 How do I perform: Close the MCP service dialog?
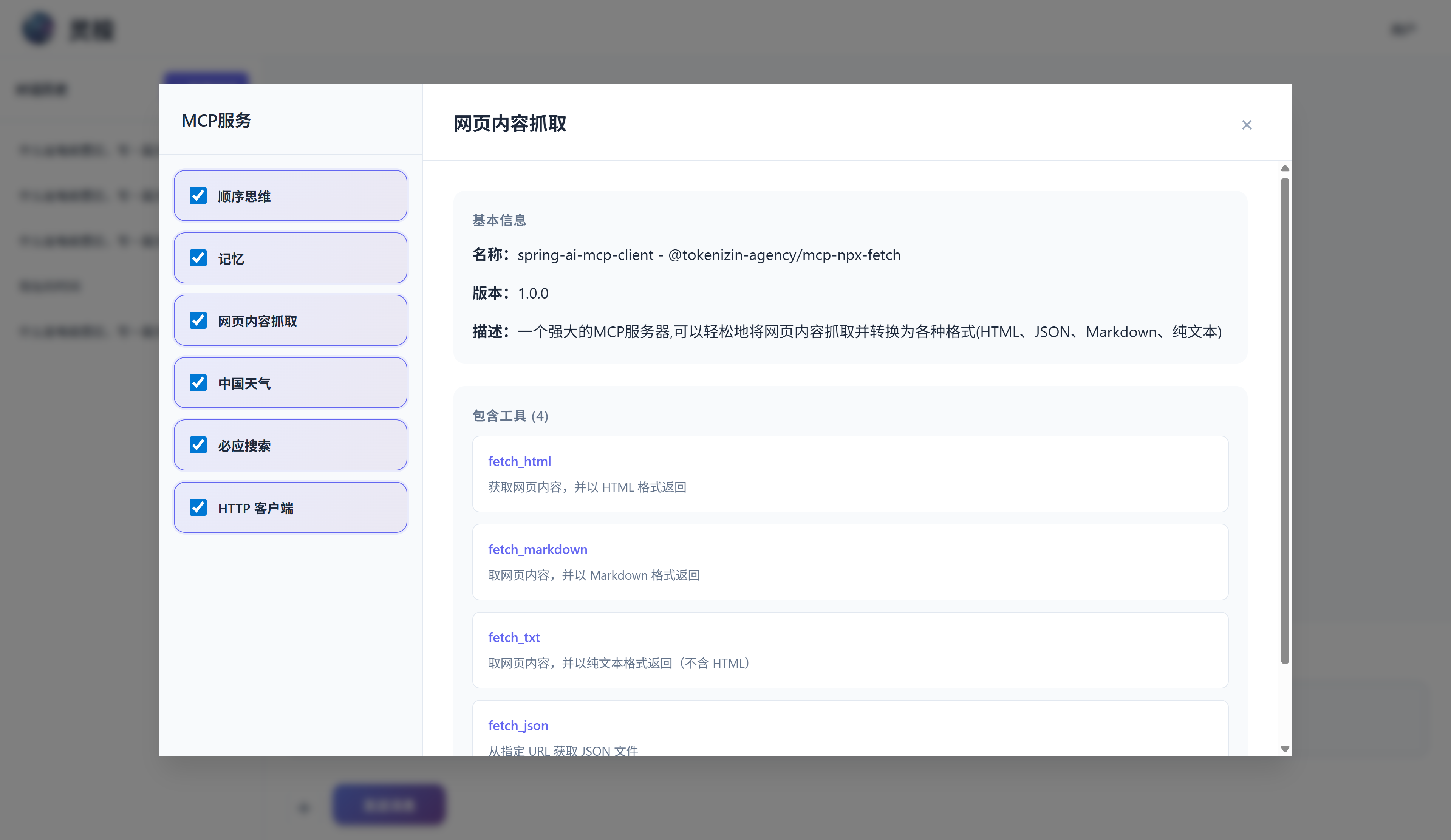coord(1247,125)
